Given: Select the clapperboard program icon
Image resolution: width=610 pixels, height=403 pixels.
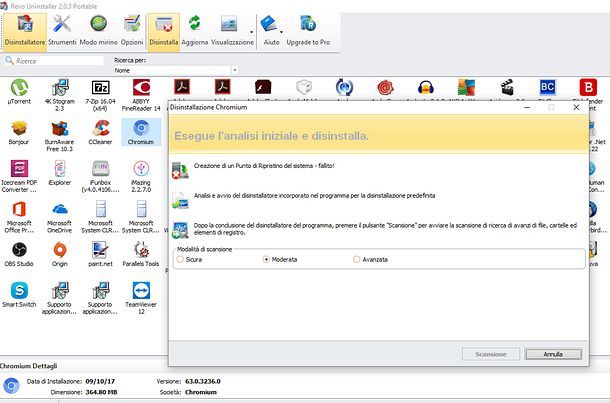Looking at the screenshot, I should pos(507,88).
